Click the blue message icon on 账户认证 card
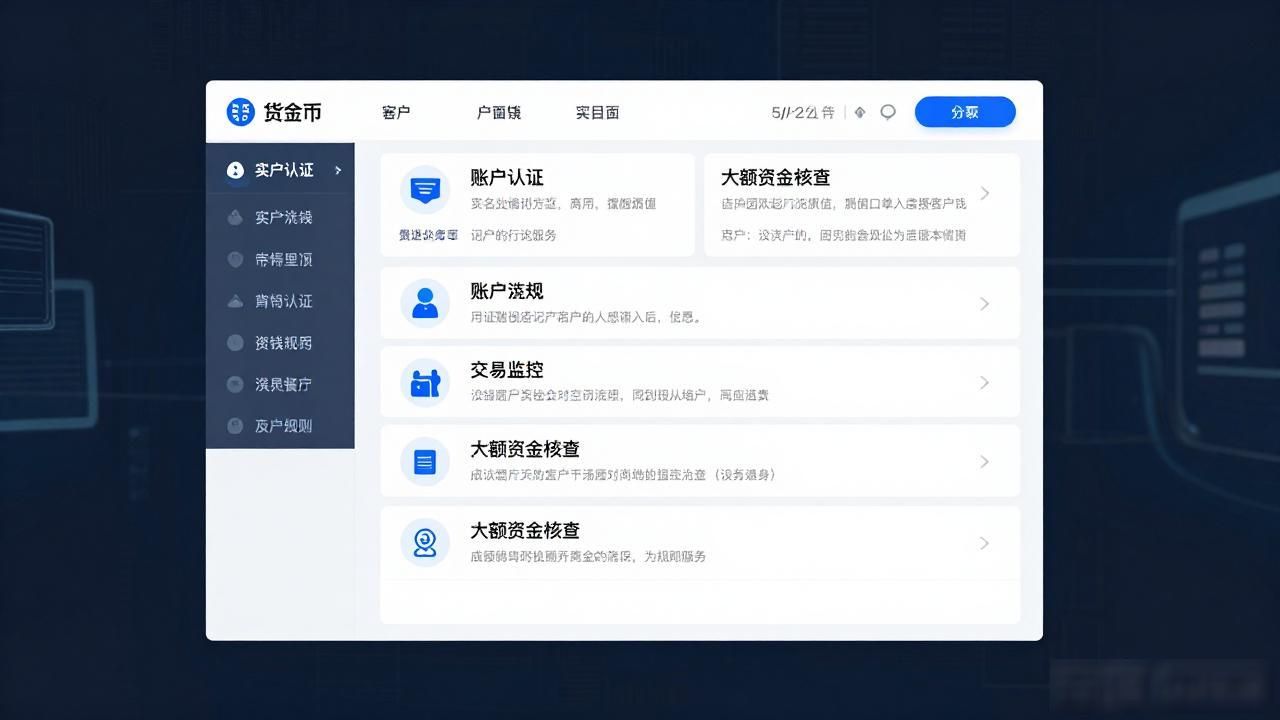 click(425, 190)
